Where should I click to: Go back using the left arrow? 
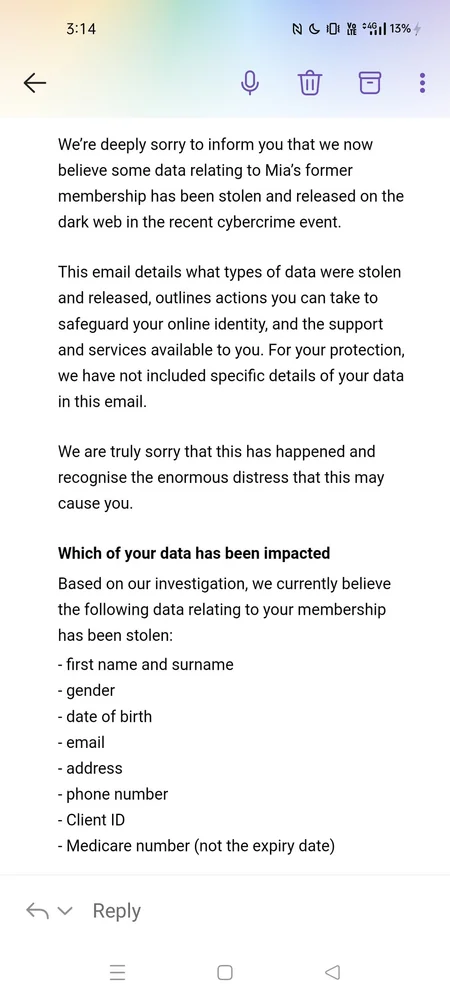(35, 82)
